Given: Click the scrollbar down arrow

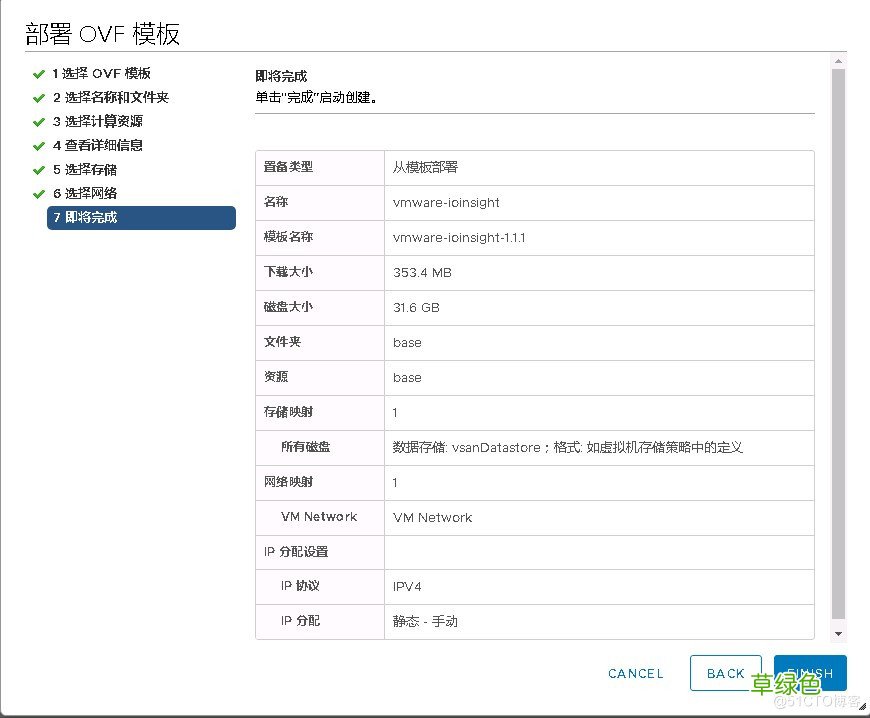Looking at the screenshot, I should 838,633.
